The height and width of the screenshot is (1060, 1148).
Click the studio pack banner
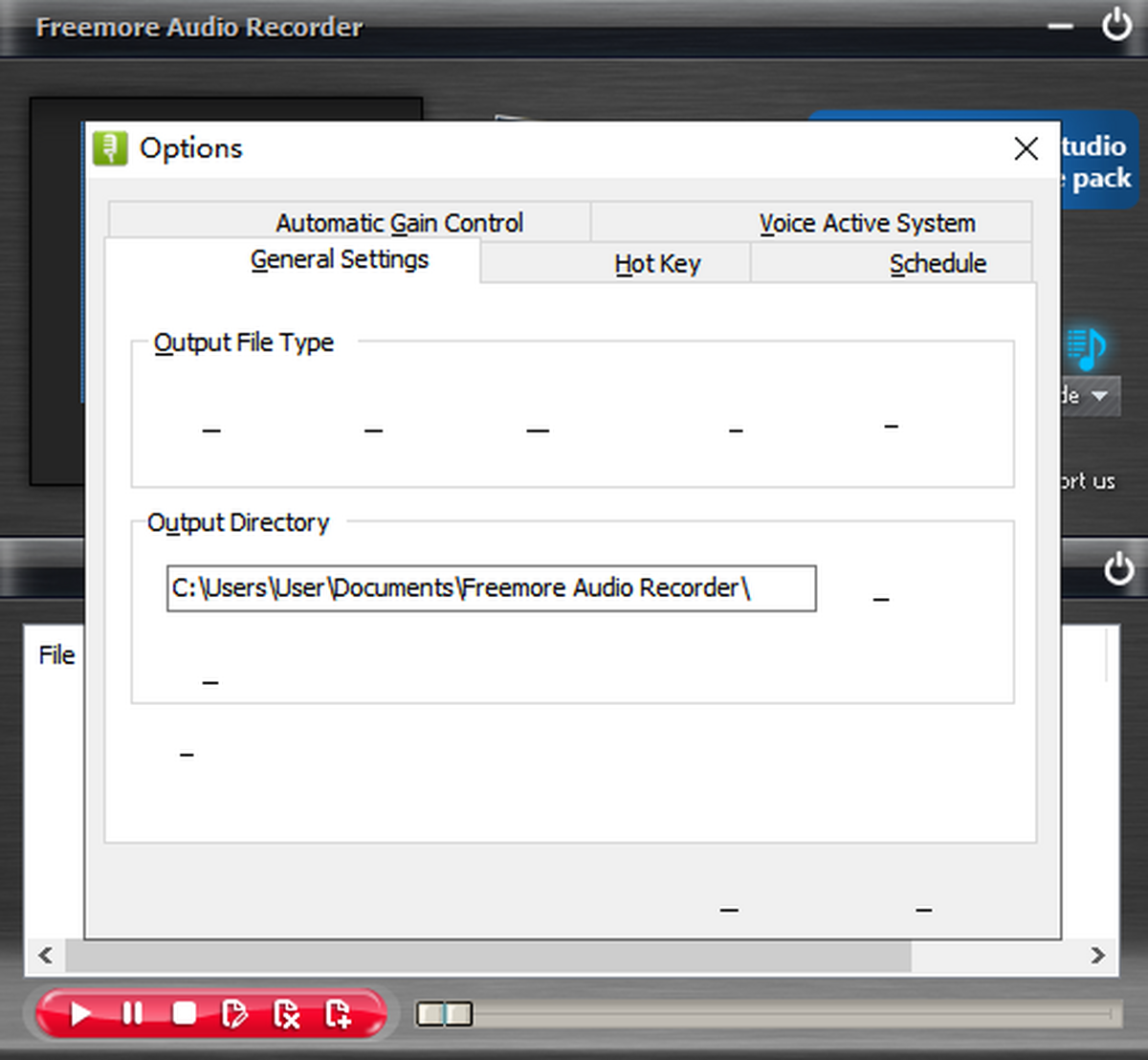pyautogui.click(x=1100, y=161)
